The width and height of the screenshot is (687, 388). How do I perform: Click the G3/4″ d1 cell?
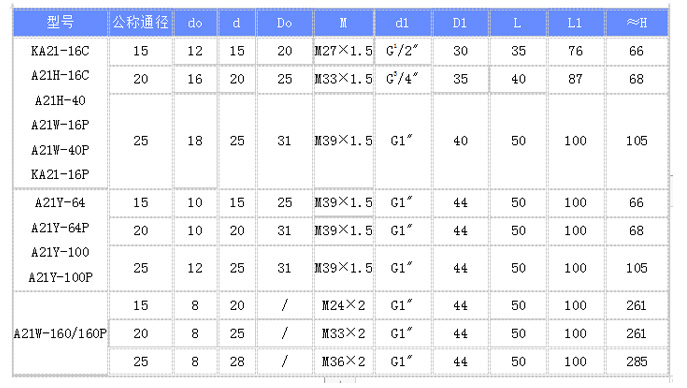click(x=402, y=79)
